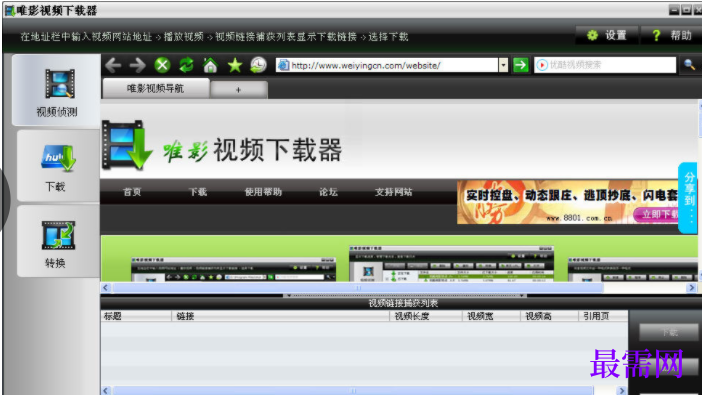Click the URL address field
702x395 pixels.
pyautogui.click(x=387, y=65)
